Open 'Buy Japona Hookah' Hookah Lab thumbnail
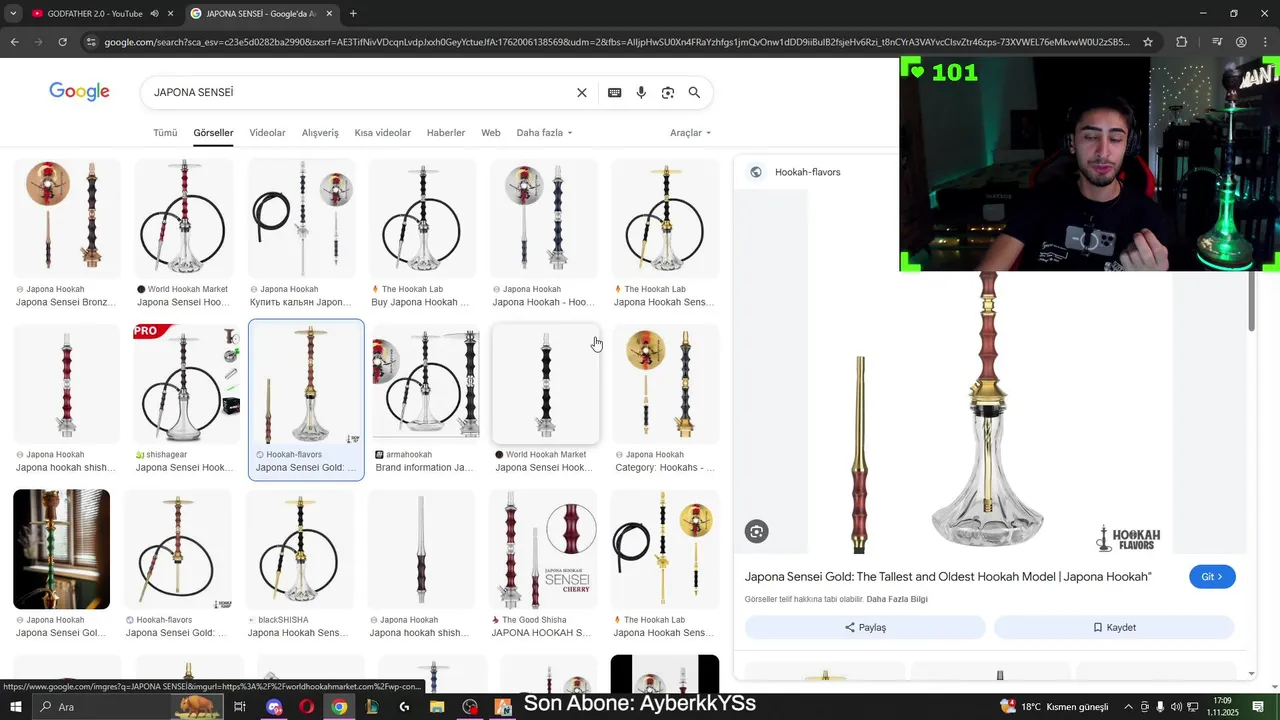Viewport: 1280px width, 720px height. [422, 233]
